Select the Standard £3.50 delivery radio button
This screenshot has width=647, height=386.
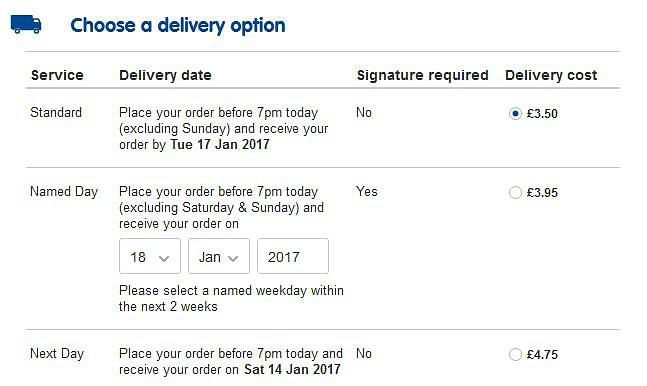pos(515,113)
